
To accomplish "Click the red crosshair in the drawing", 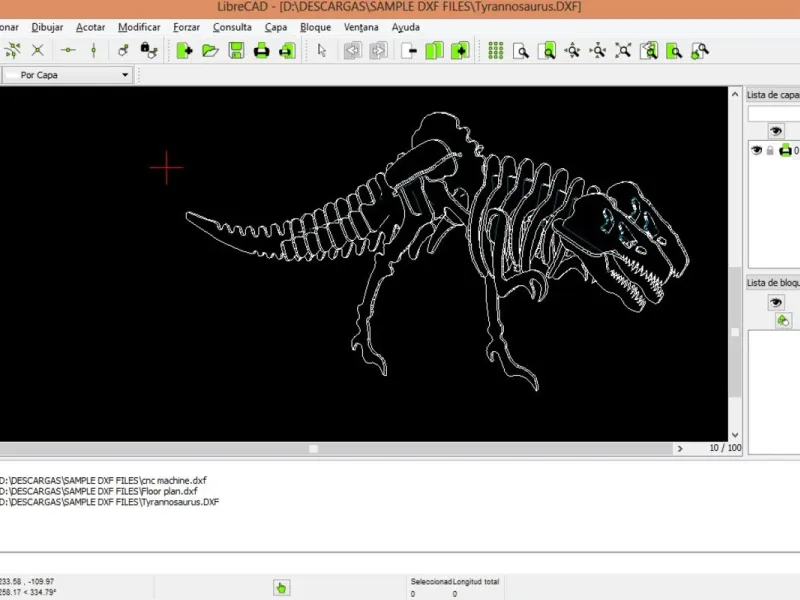I will click(166, 167).
